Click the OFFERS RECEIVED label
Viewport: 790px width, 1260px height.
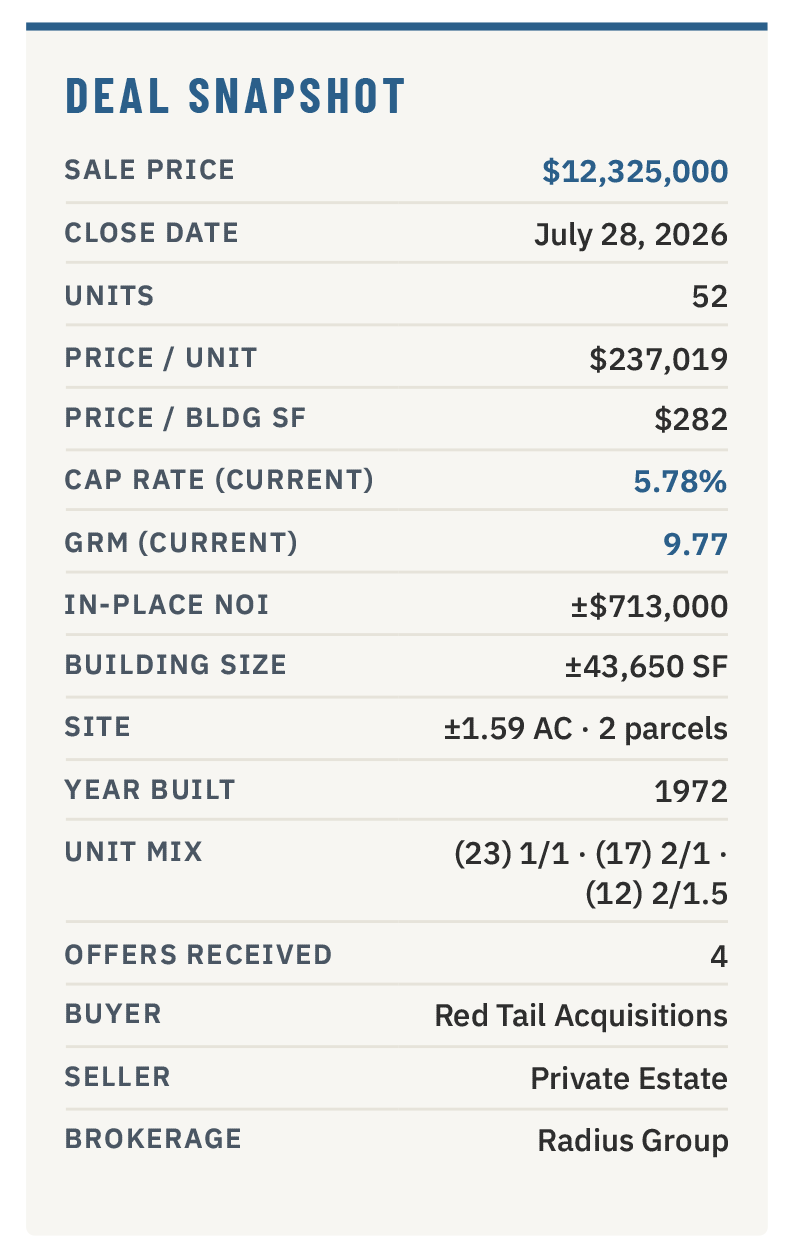(x=198, y=954)
